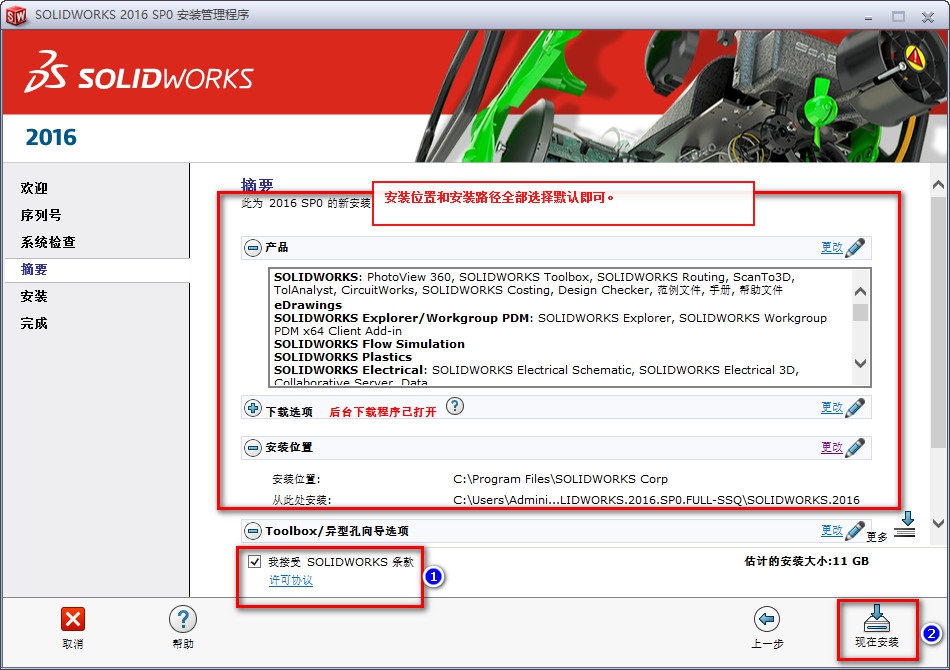This screenshot has width=950, height=670.
Task: Close the installation manager window
Action: coord(928,17)
